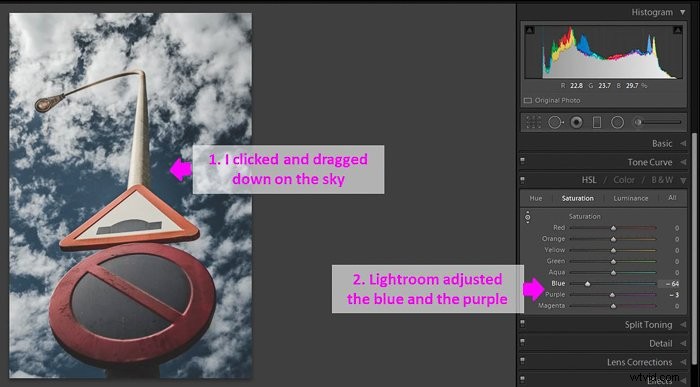The image size is (700, 387).
Task: Toggle the Split Toning panel on/off switch
Action: point(522,324)
